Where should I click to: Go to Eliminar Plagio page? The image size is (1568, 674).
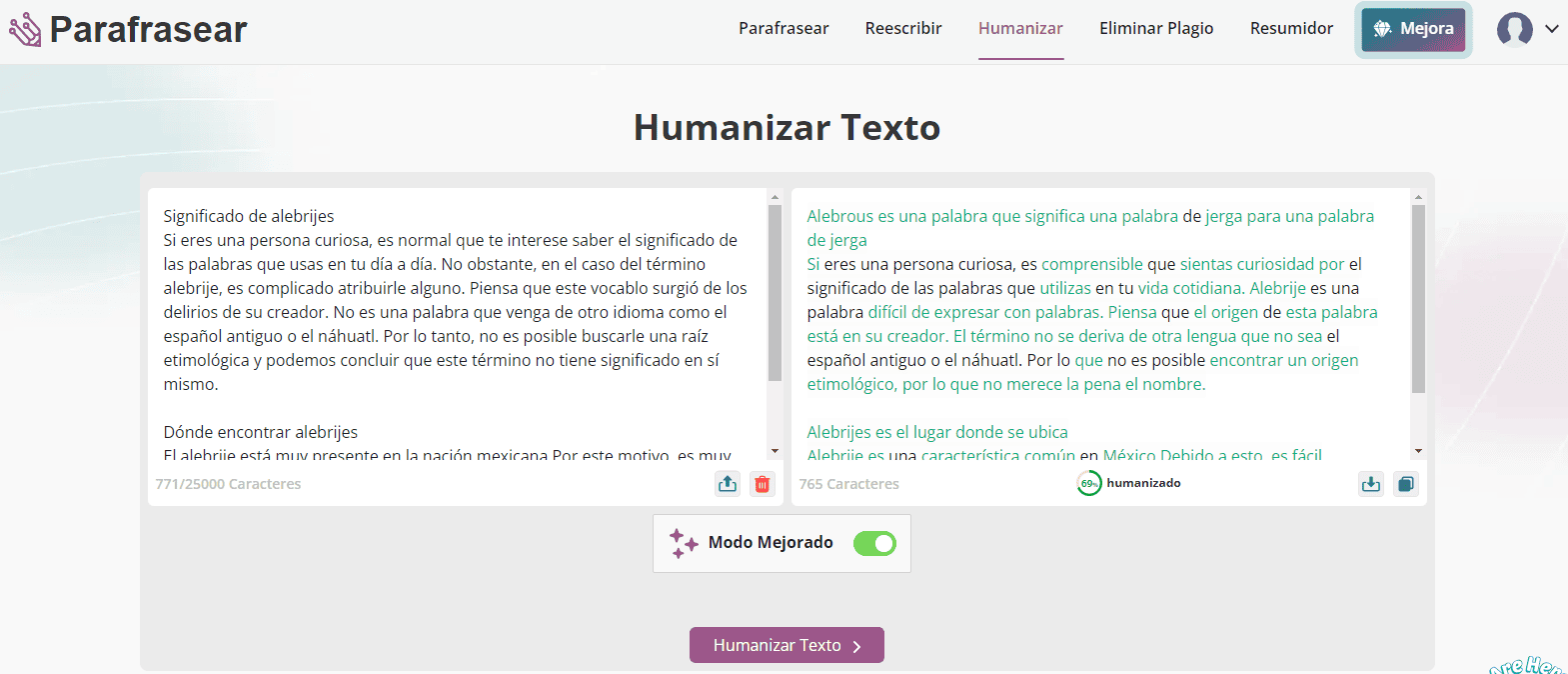1156,28
